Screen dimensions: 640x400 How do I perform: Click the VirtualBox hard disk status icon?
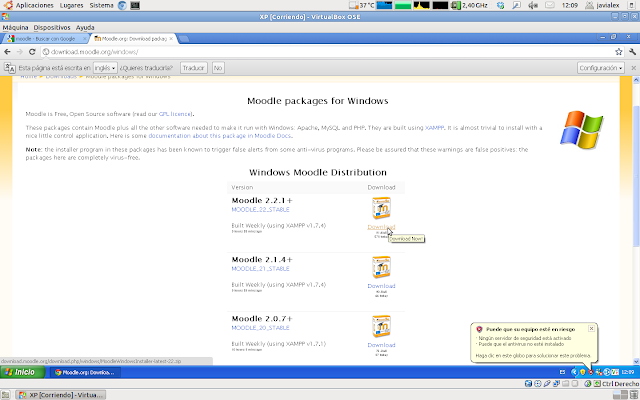[x=528, y=384]
